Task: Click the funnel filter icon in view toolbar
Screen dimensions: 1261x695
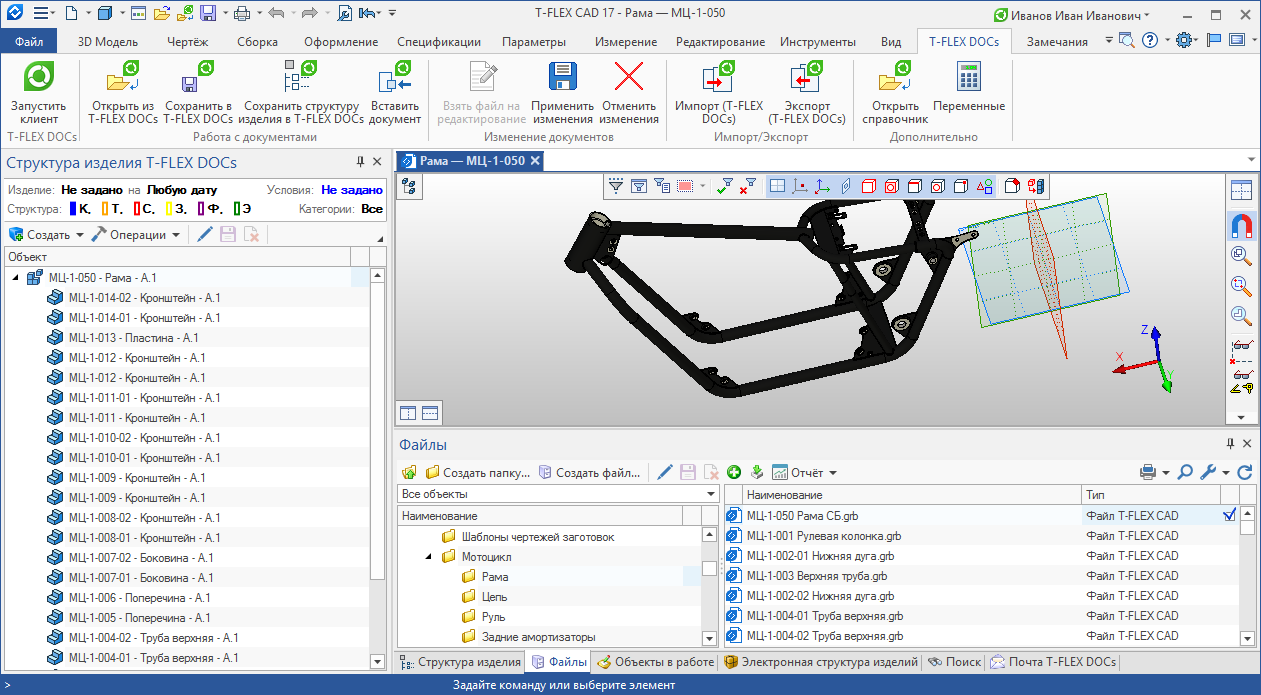Action: click(x=616, y=186)
